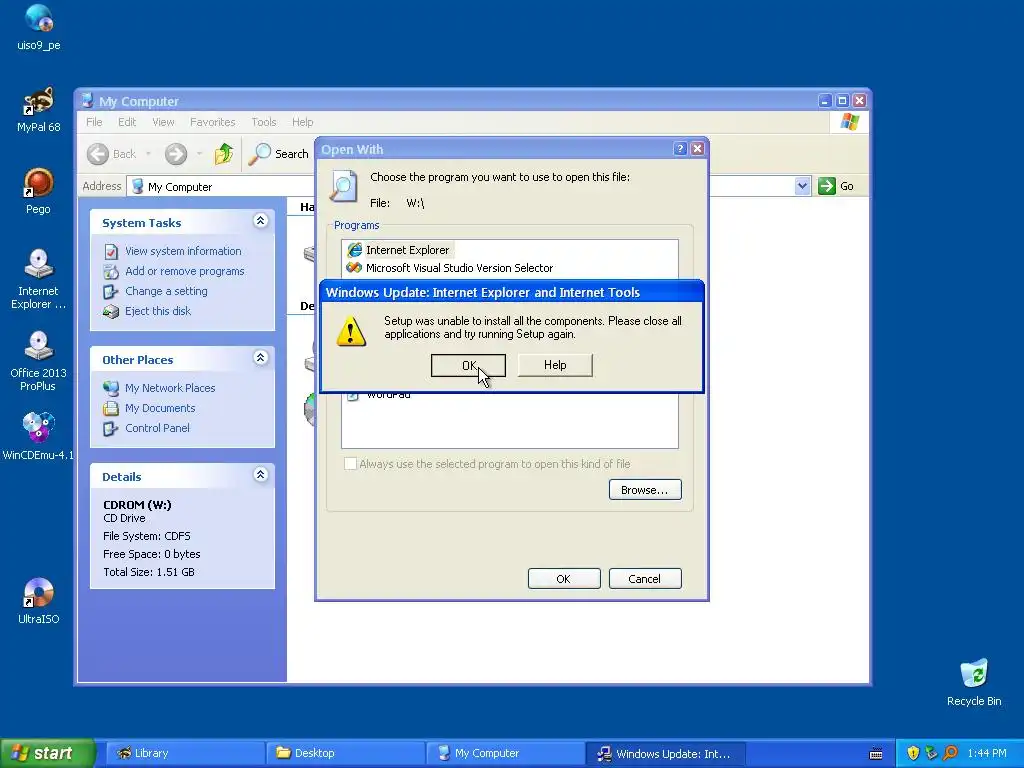Open the MyPal 68 desktop shortcut
This screenshot has height=768, width=1024.
(x=39, y=109)
